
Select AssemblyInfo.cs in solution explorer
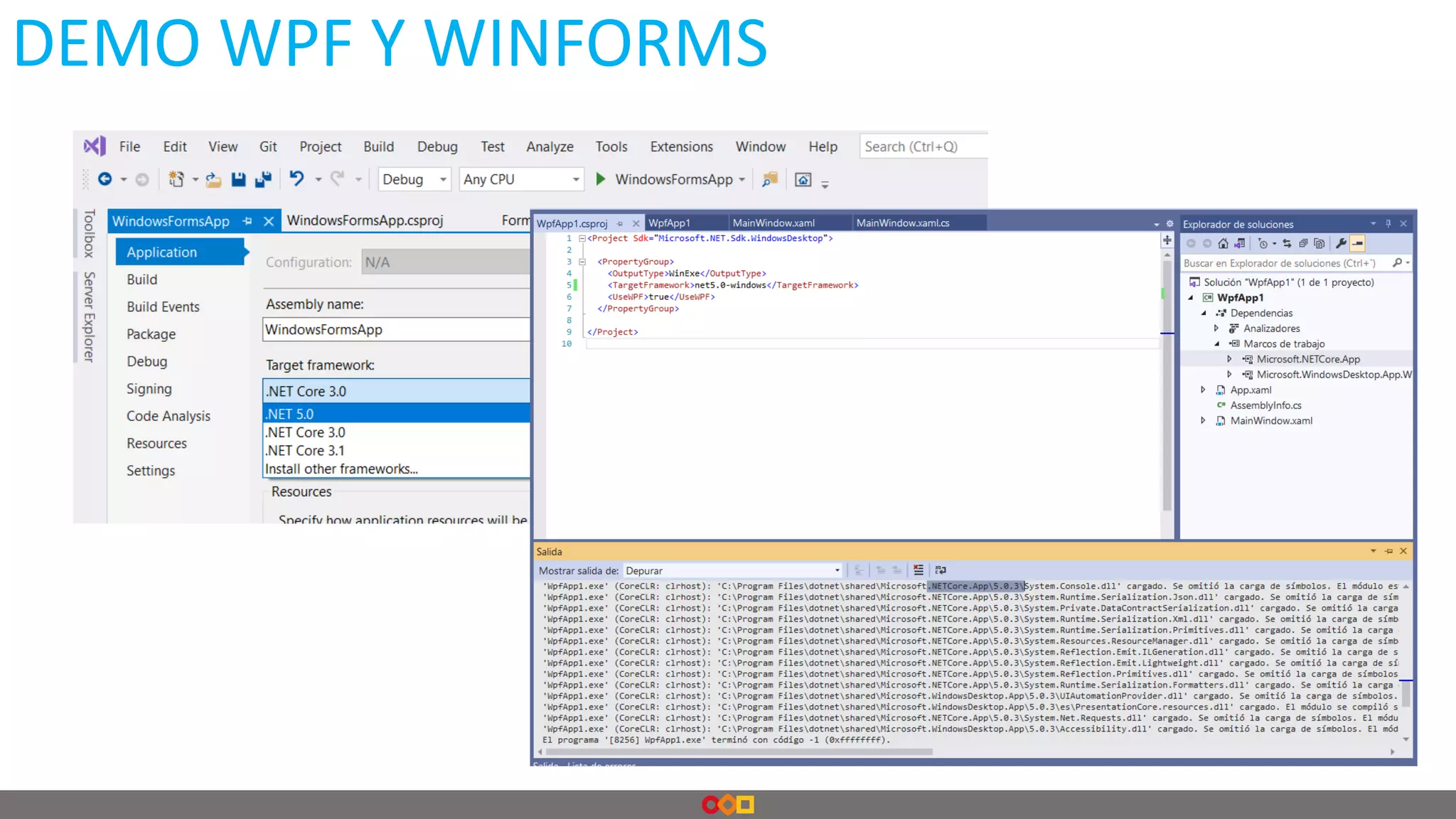click(x=1265, y=406)
